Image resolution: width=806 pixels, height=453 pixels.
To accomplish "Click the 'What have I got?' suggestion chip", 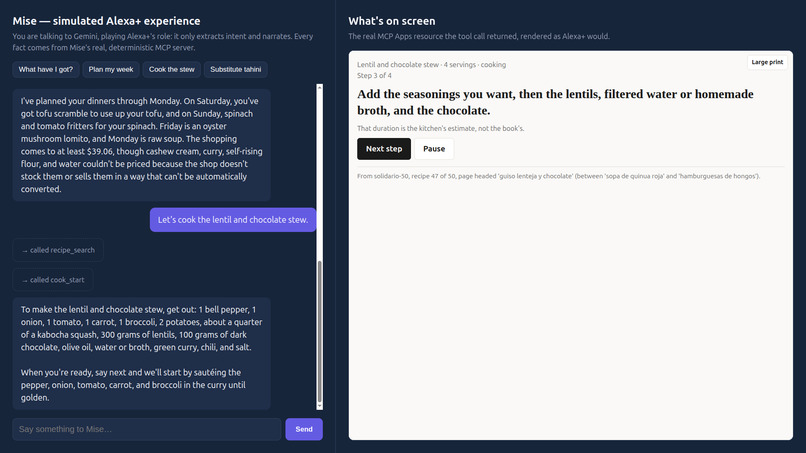I will (46, 69).
